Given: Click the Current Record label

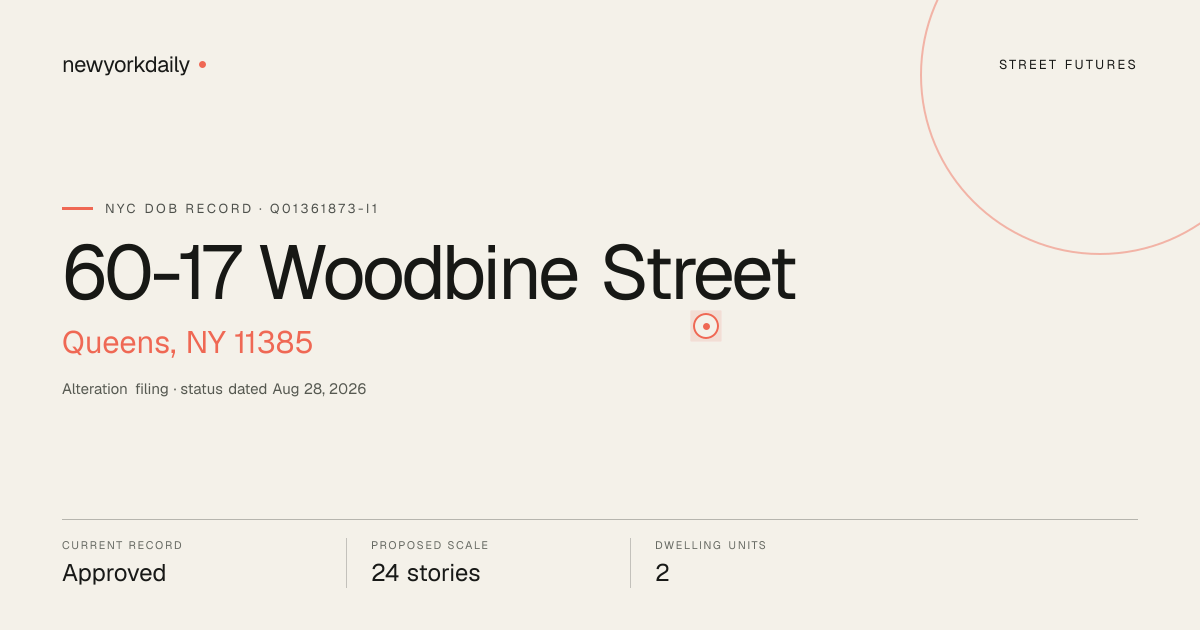Looking at the screenshot, I should (x=122, y=546).
